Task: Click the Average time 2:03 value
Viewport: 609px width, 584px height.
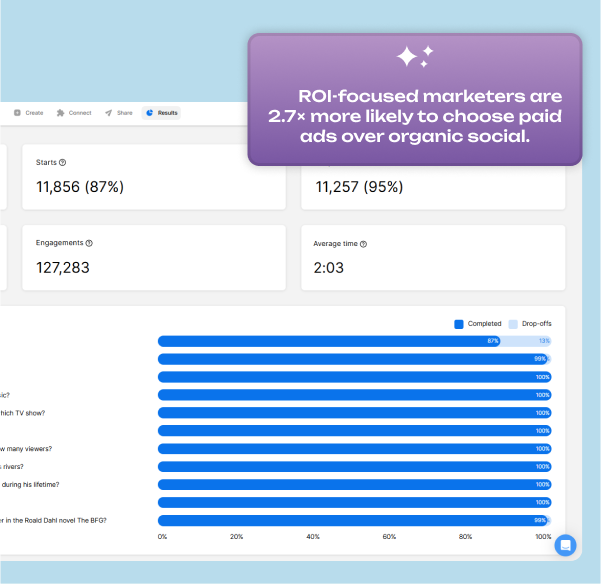Action: point(331,268)
